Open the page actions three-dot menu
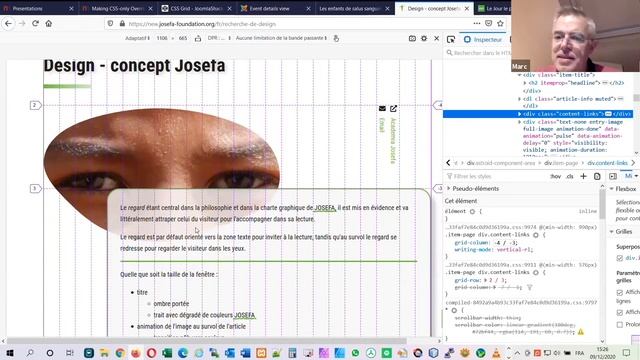This screenshot has height=360, width=640. tap(476, 24)
